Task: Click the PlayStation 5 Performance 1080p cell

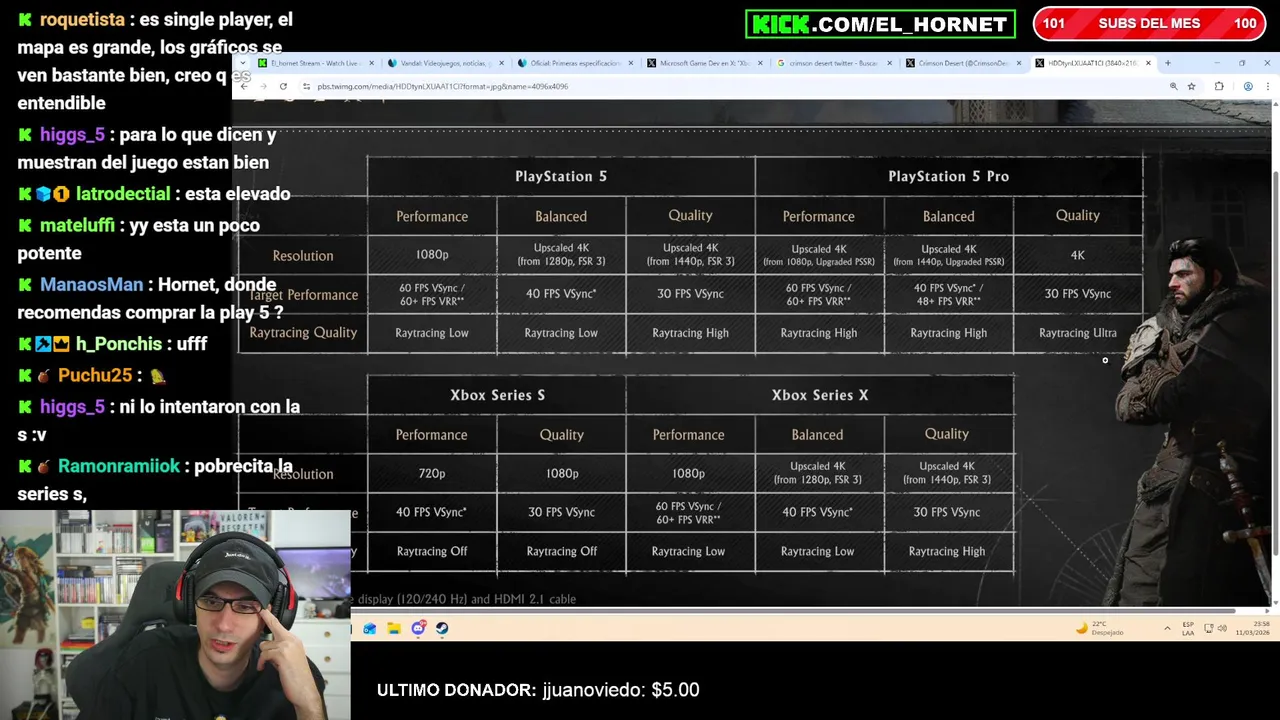Action: coord(432,255)
